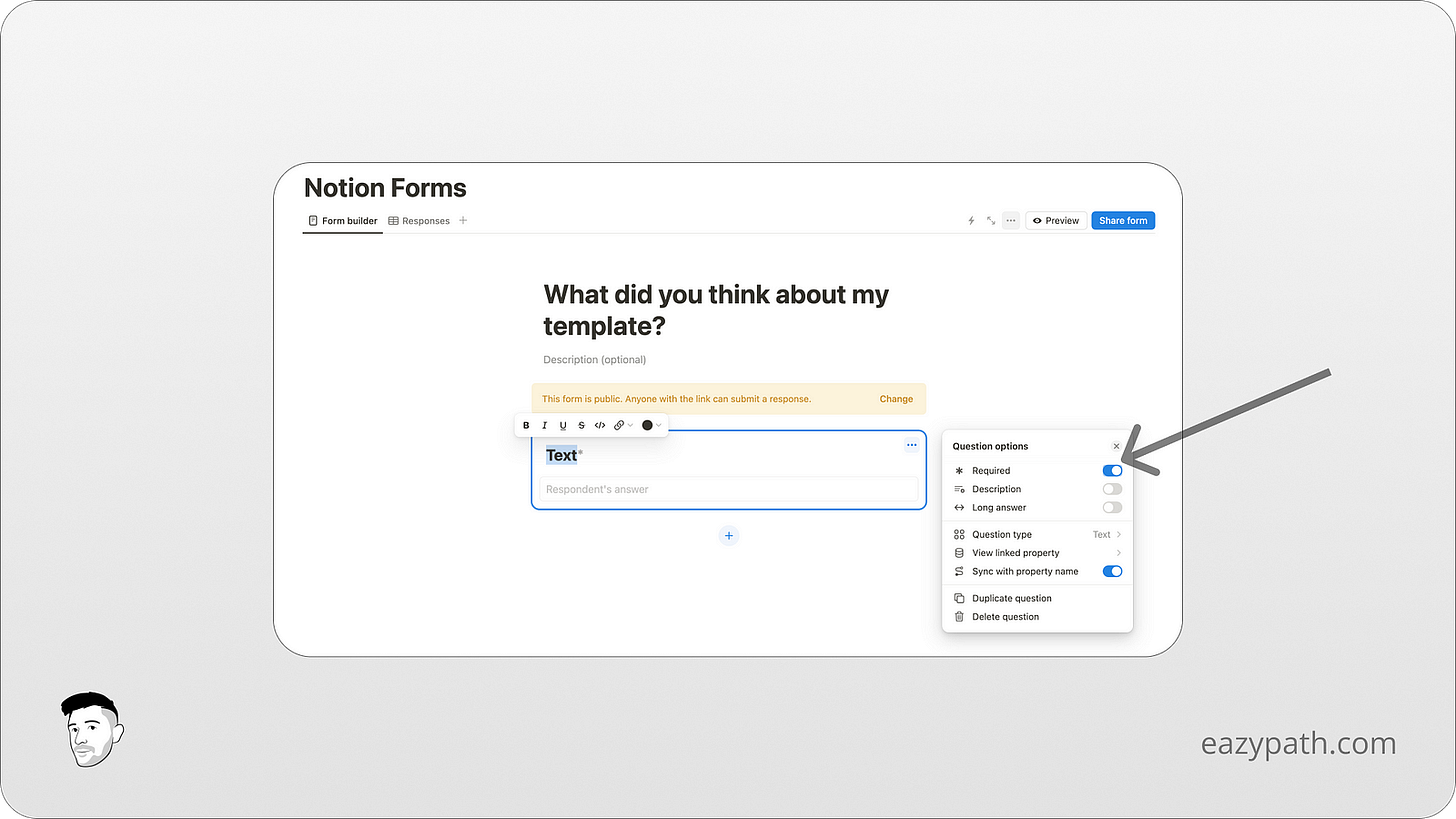
Task: Apply italic formatting in text toolbar
Action: pos(545,425)
